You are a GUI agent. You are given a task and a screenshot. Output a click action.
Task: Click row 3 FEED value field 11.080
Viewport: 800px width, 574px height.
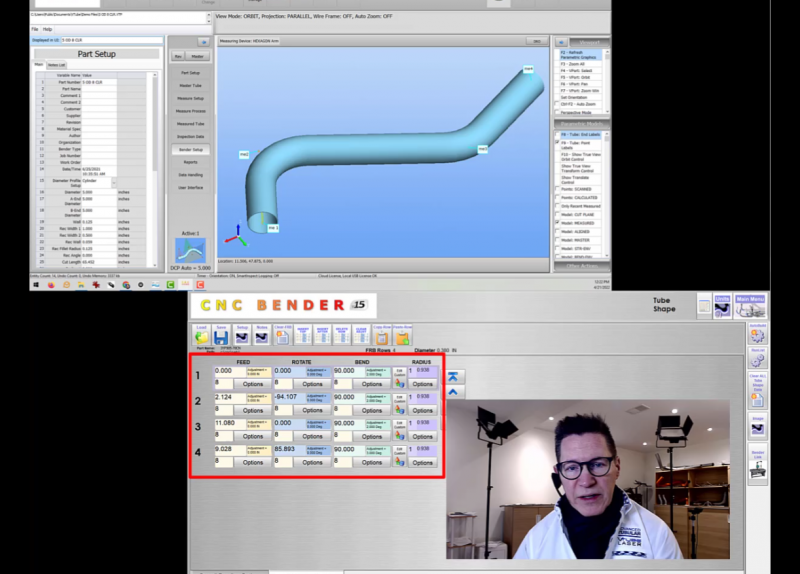[230, 423]
